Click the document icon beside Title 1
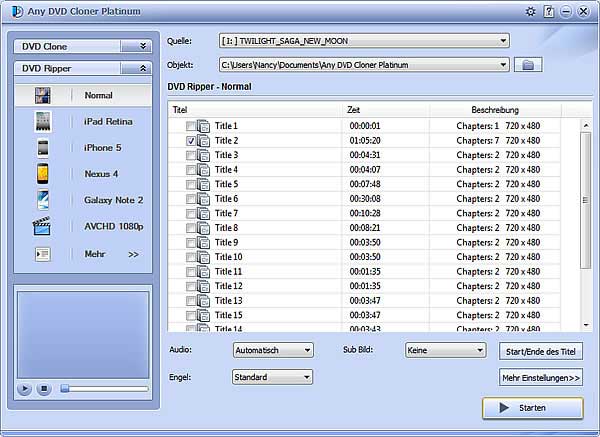The width and height of the screenshot is (600, 437). (x=204, y=126)
